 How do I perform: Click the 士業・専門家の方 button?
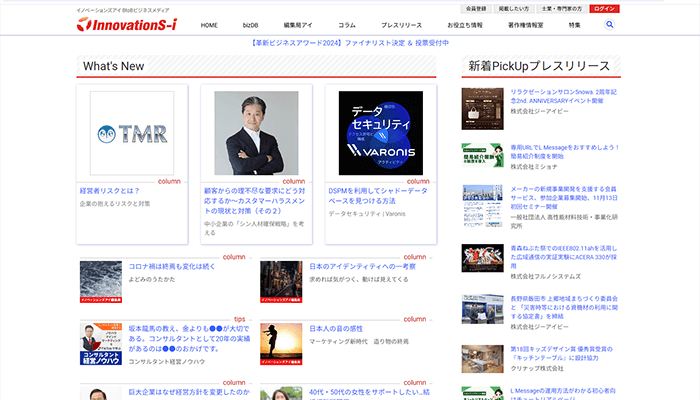pyautogui.click(x=562, y=8)
